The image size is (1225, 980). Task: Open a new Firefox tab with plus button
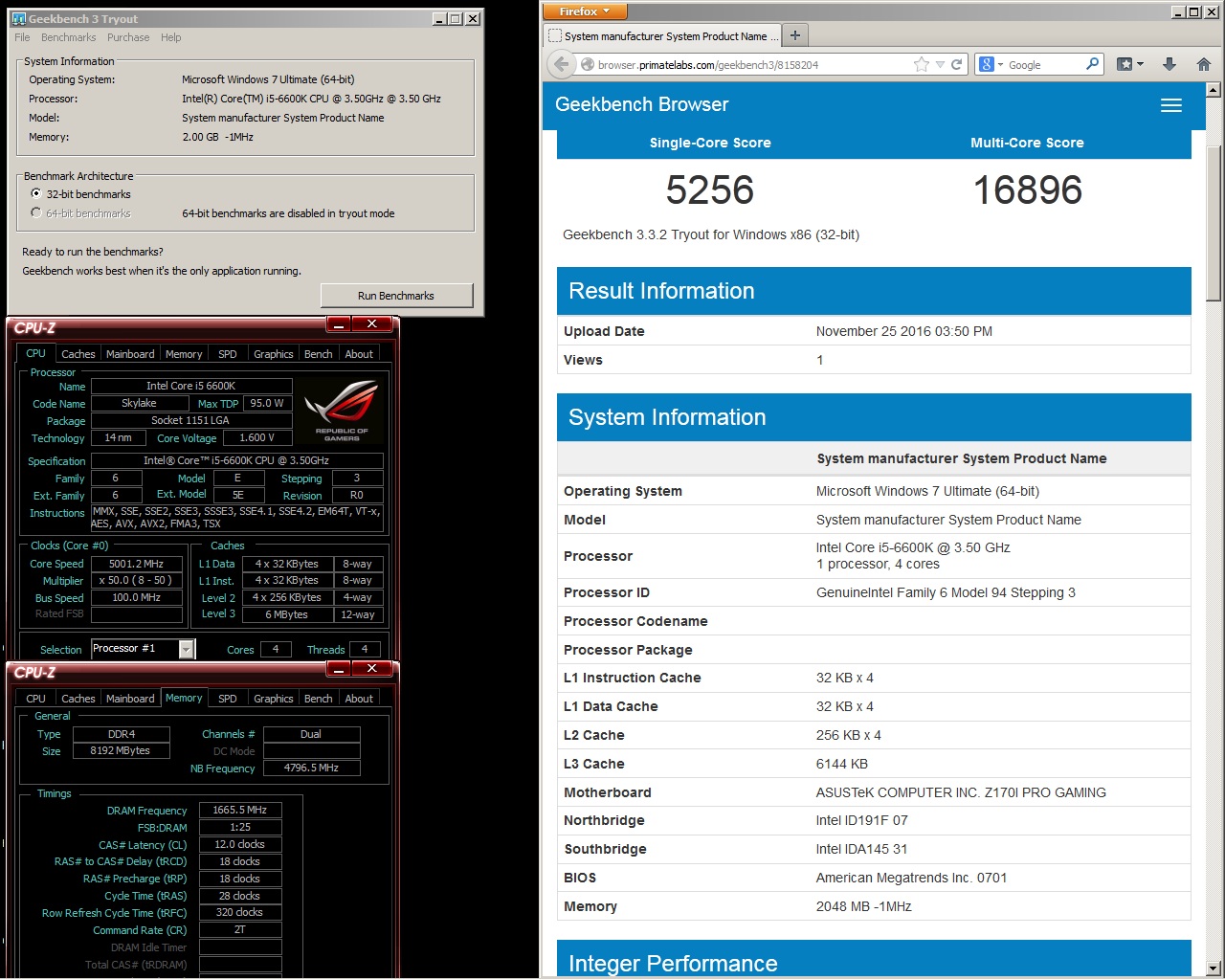(795, 35)
